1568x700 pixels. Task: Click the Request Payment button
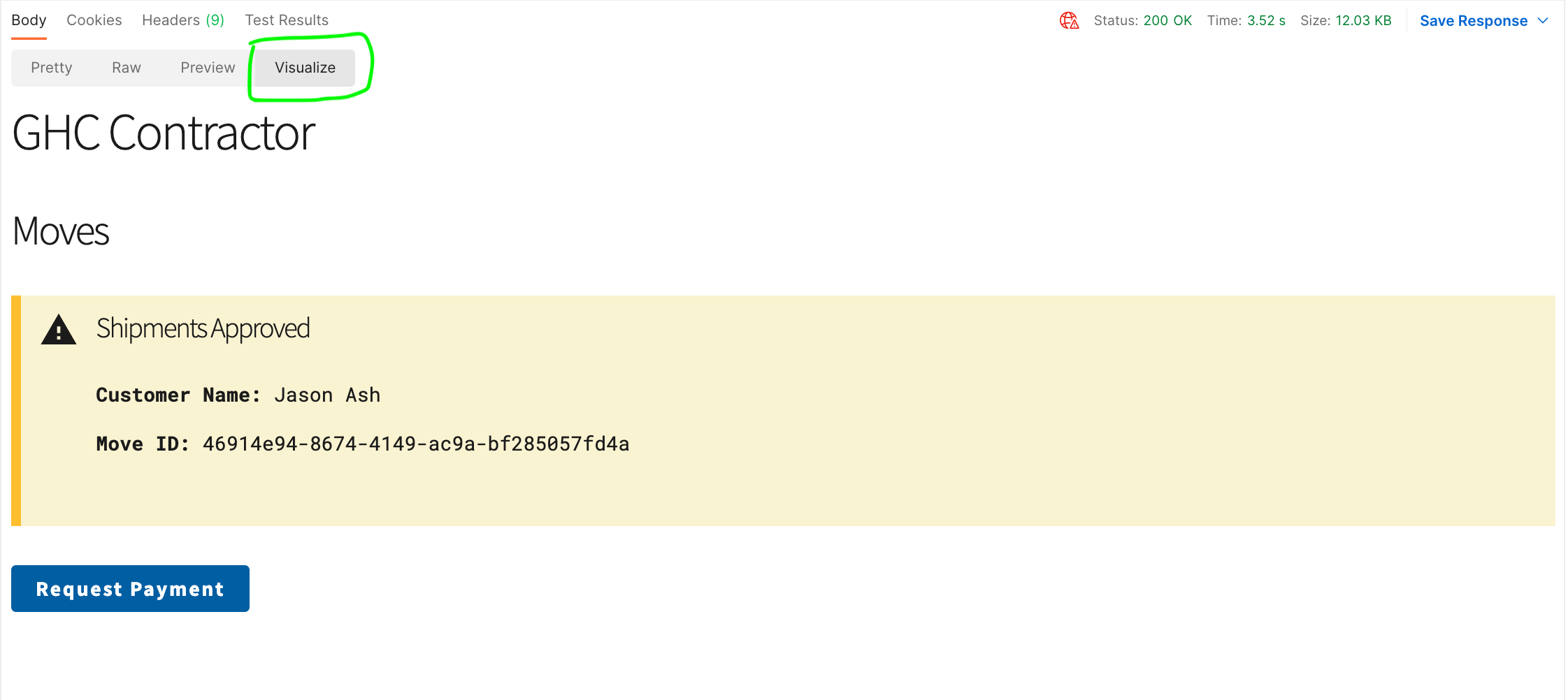pos(129,588)
